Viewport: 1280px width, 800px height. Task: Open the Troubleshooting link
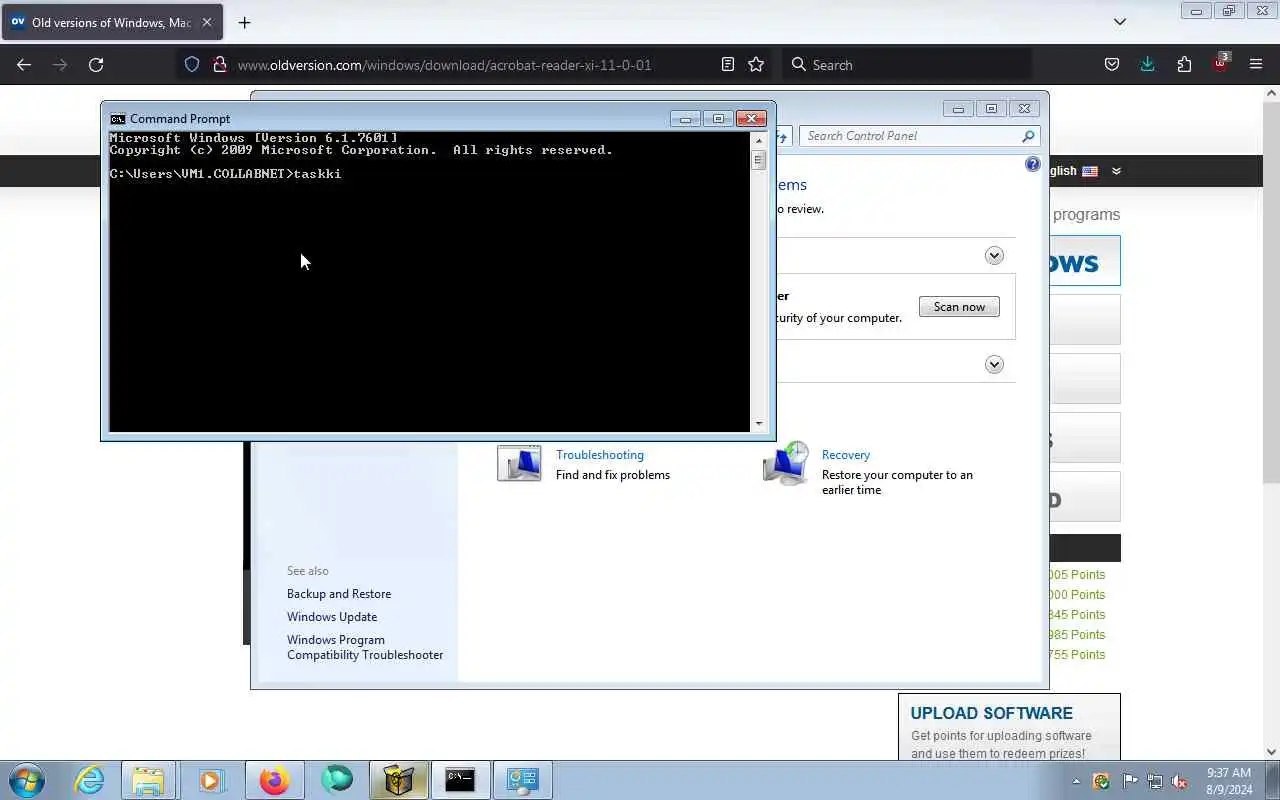click(600, 455)
